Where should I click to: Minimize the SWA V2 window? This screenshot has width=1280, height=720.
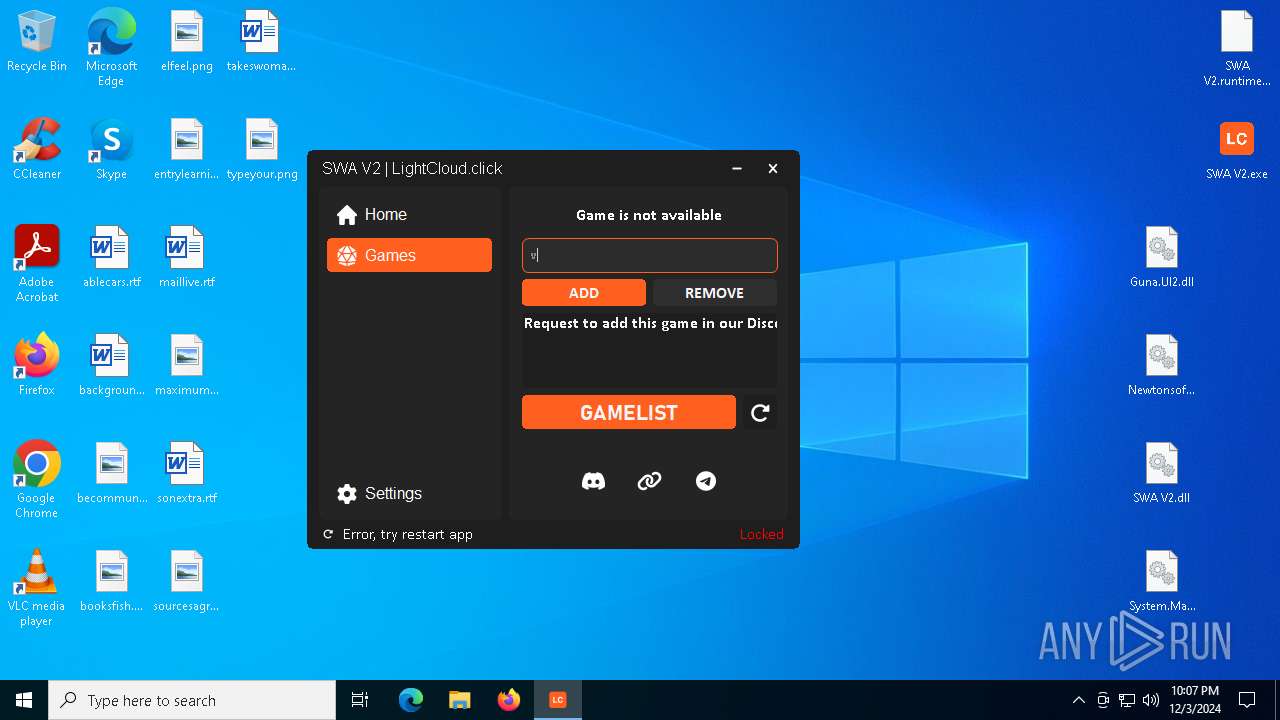[x=737, y=168]
